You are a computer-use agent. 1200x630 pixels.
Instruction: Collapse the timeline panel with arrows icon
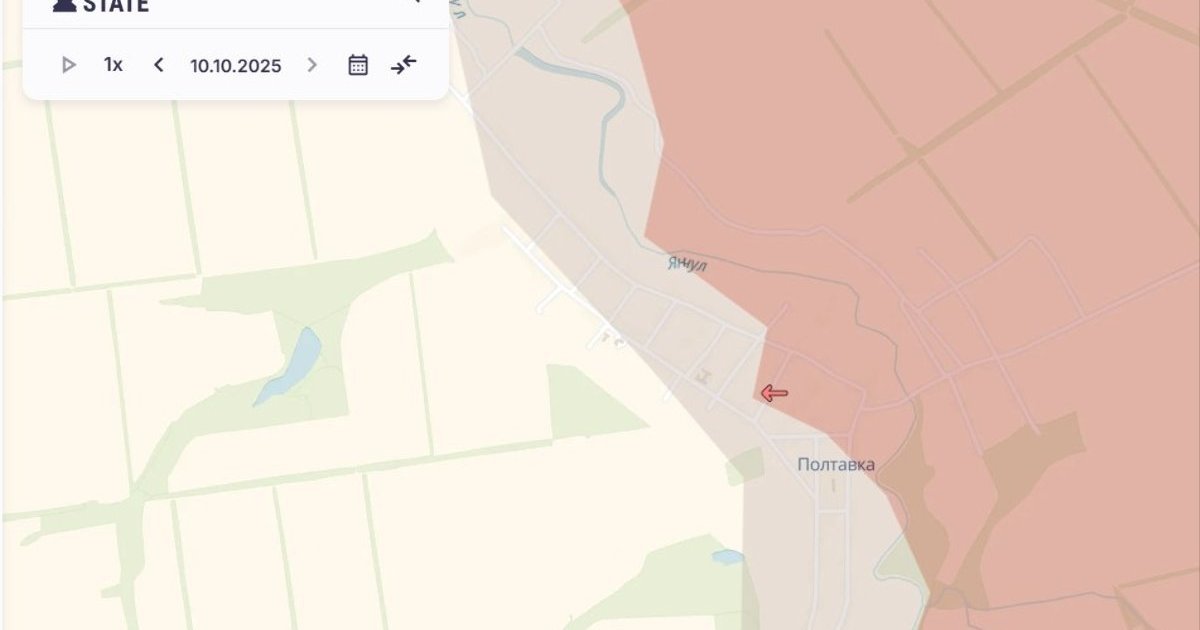(x=404, y=65)
